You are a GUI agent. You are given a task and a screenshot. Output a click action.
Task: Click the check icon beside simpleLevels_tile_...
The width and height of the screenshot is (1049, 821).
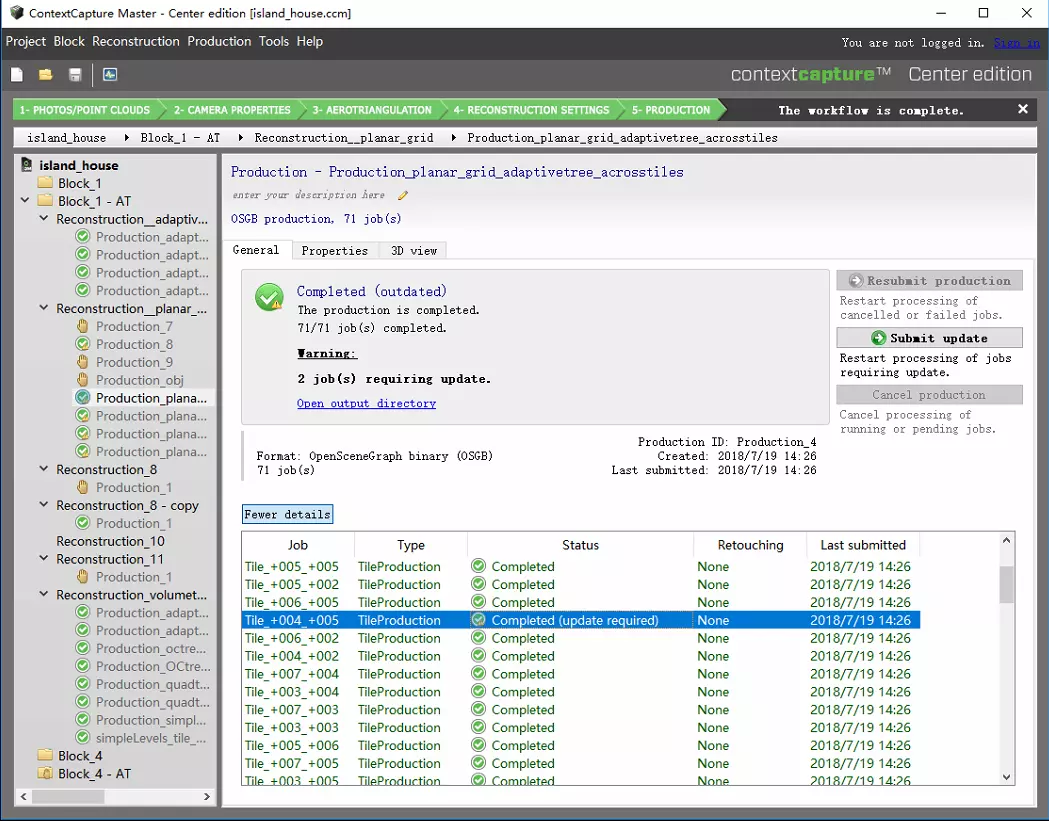[x=82, y=738]
